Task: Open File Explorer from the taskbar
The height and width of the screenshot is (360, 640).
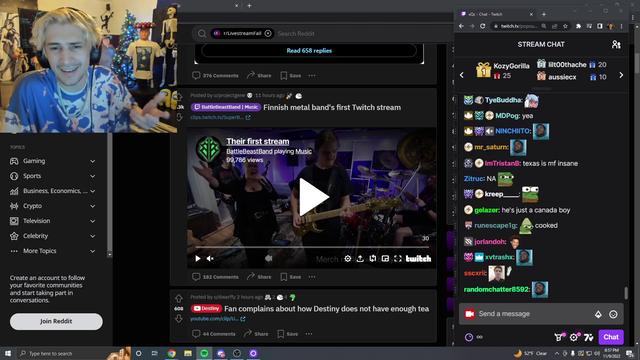Action: click(188, 353)
